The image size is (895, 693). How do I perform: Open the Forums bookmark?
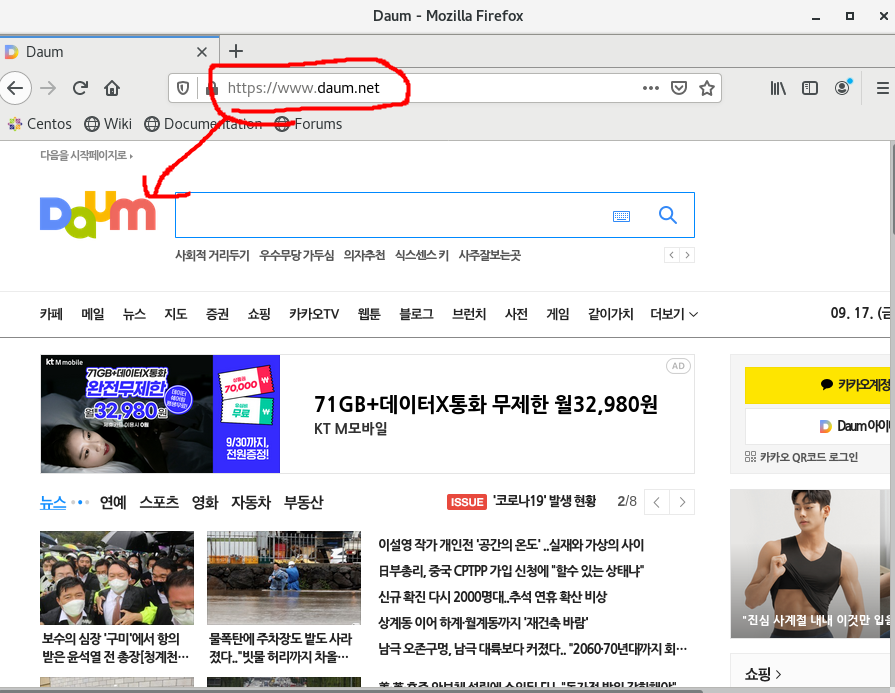point(308,124)
